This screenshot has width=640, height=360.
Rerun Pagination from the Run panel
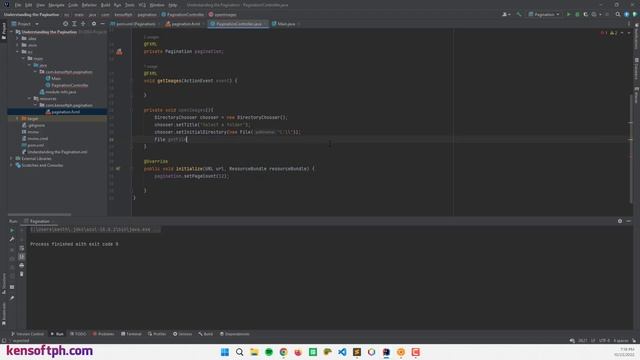pyautogui.click(x=12, y=230)
